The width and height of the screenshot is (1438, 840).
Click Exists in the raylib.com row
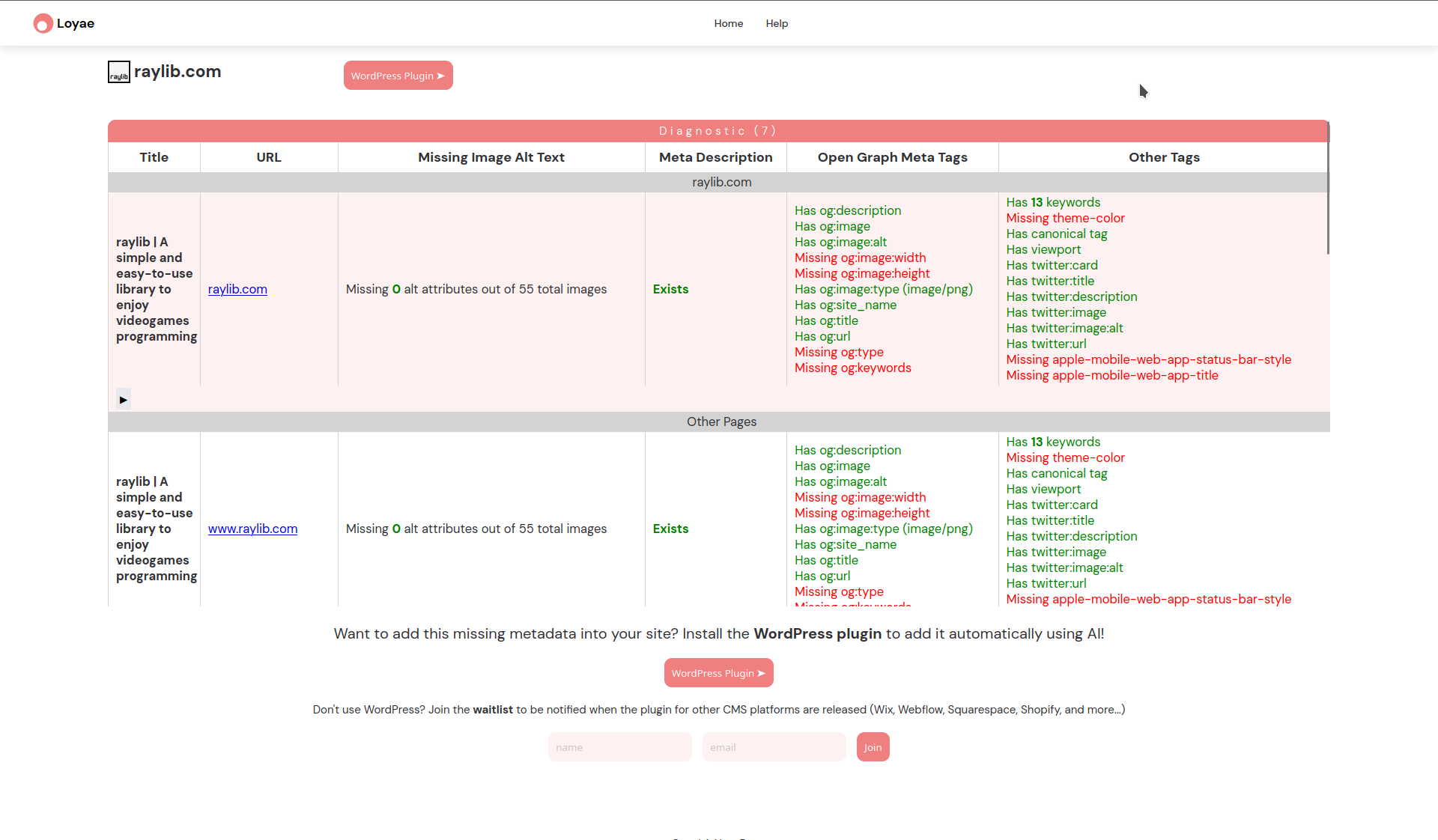pyautogui.click(x=670, y=289)
